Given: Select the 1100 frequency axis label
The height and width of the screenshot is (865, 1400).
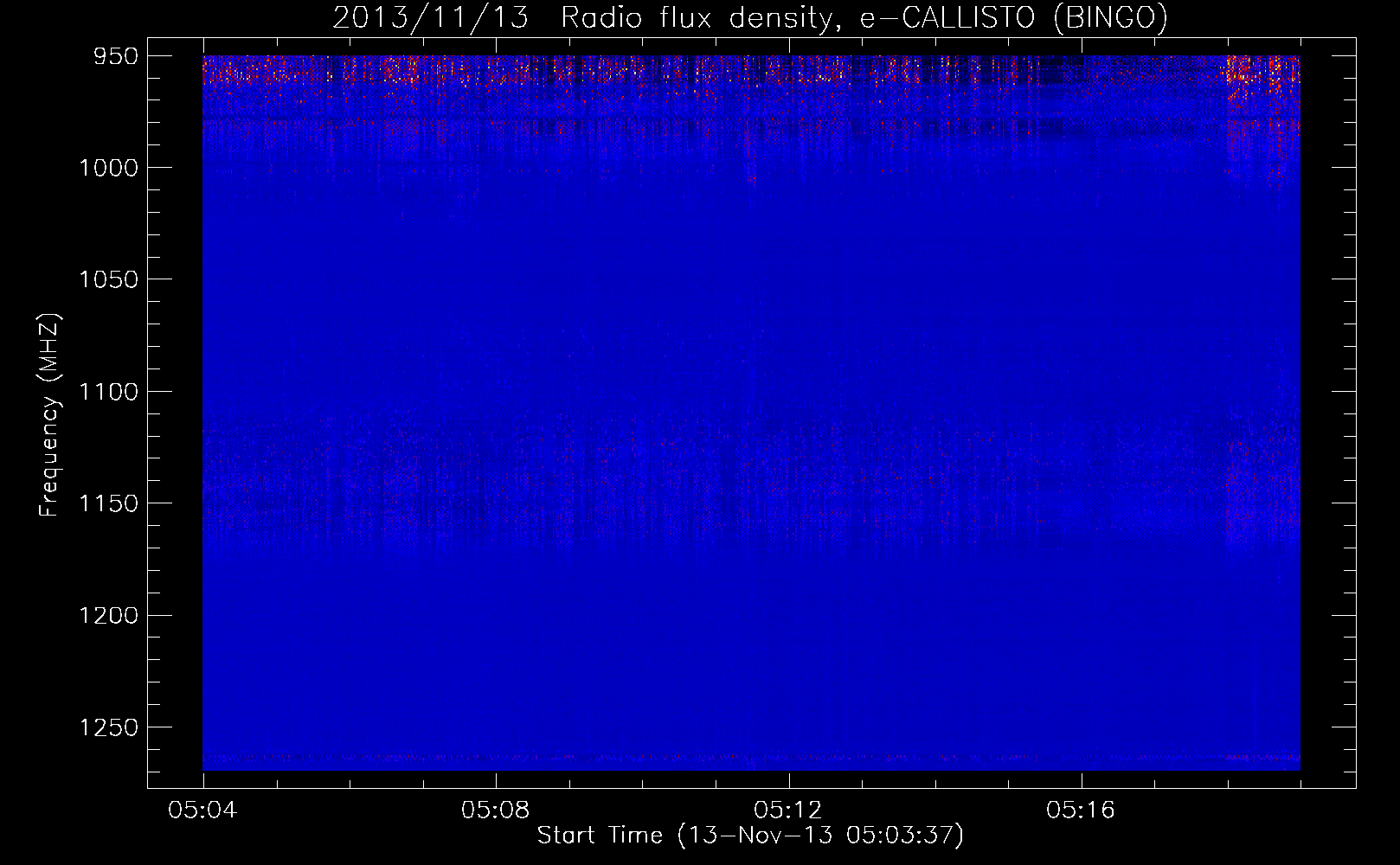Looking at the screenshot, I should pos(108,392).
